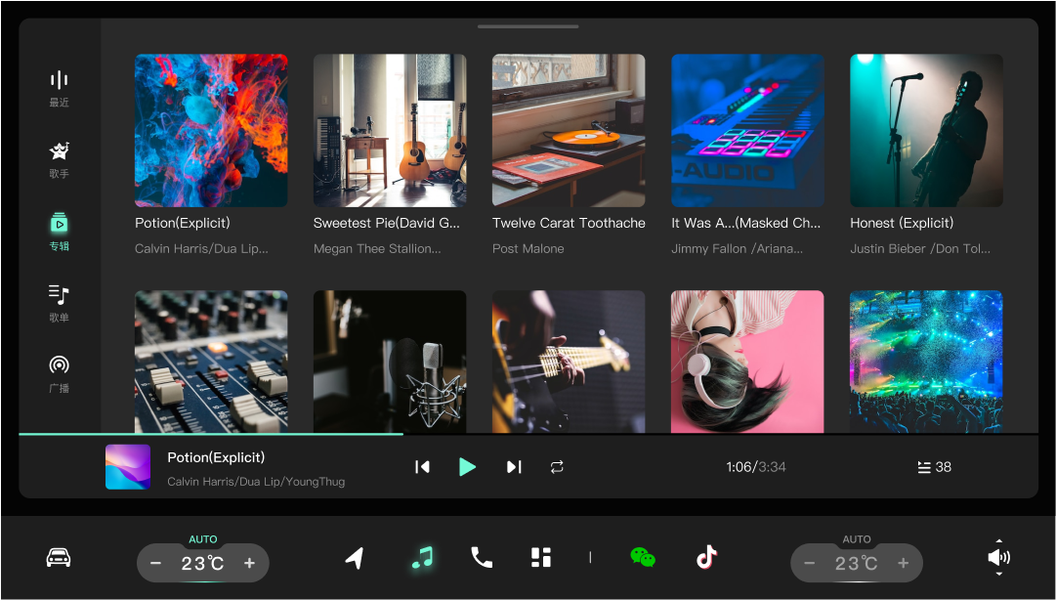1056x600 pixels.
Task: Open the studio microphone album cover
Action: [390, 362]
